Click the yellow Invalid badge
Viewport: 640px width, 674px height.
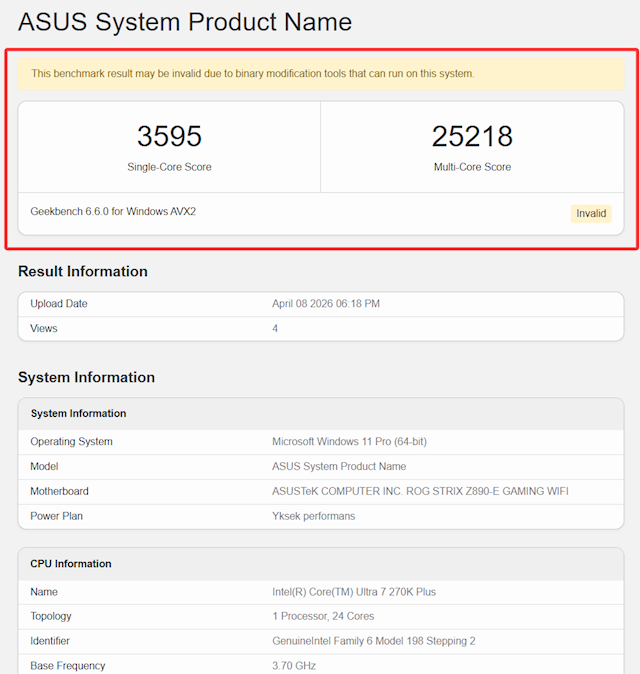[x=591, y=213]
